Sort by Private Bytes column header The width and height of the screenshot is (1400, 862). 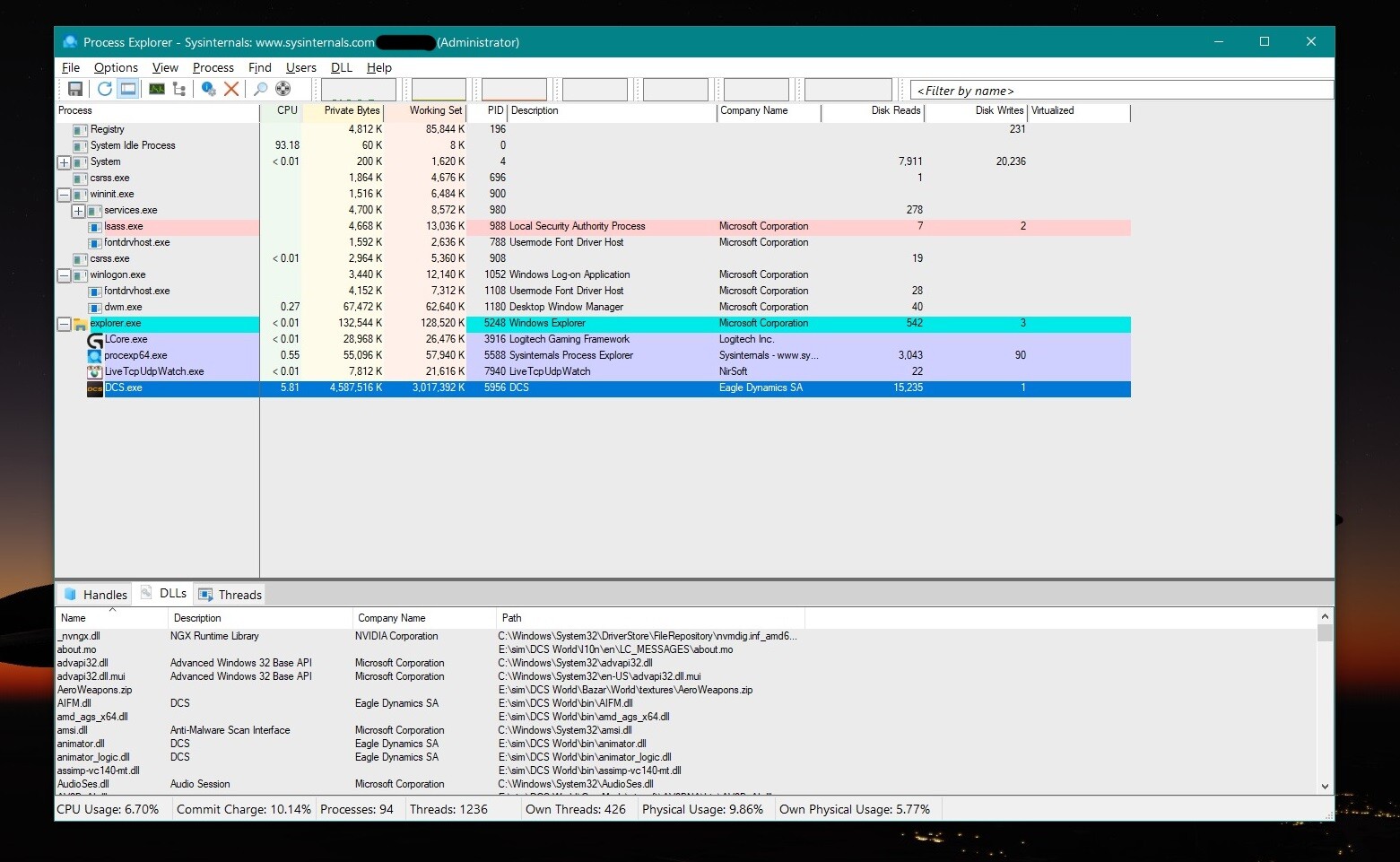344,110
